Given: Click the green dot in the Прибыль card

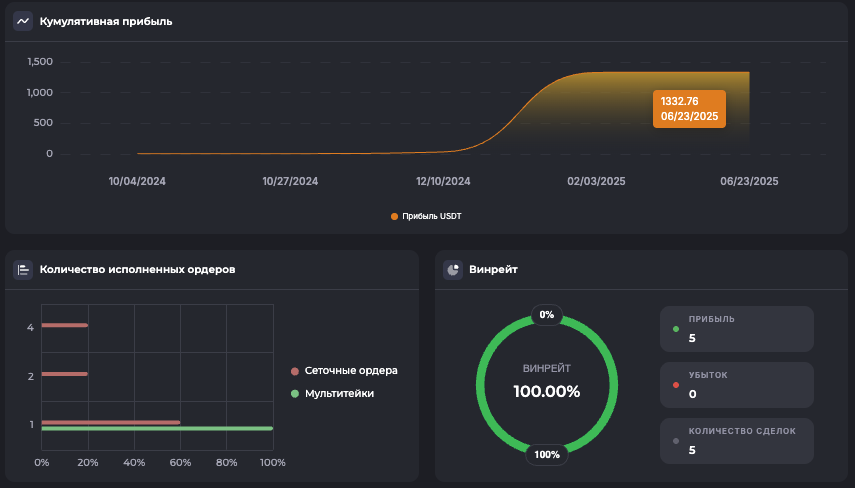Looking at the screenshot, I should [676, 328].
